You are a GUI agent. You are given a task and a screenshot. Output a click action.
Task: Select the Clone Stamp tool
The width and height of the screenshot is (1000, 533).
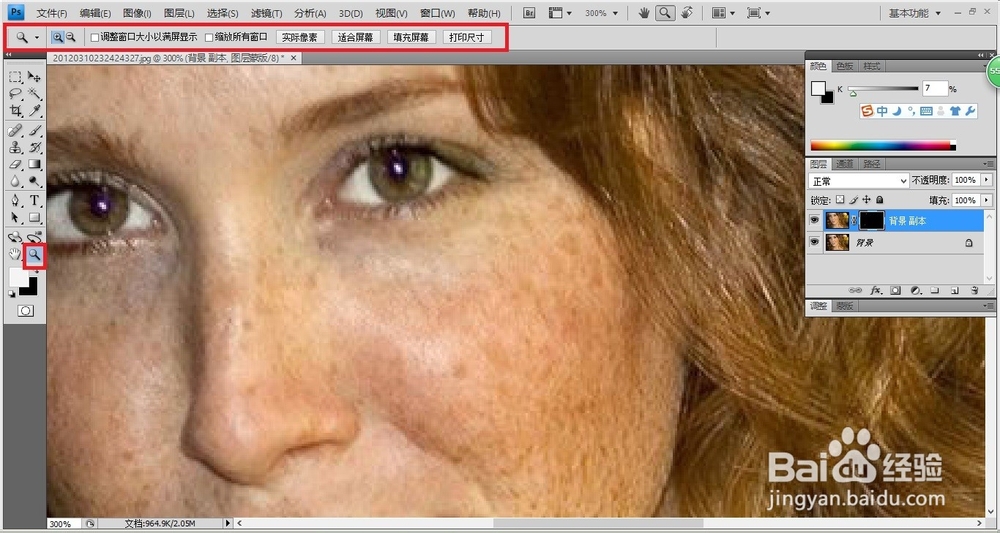pos(15,148)
